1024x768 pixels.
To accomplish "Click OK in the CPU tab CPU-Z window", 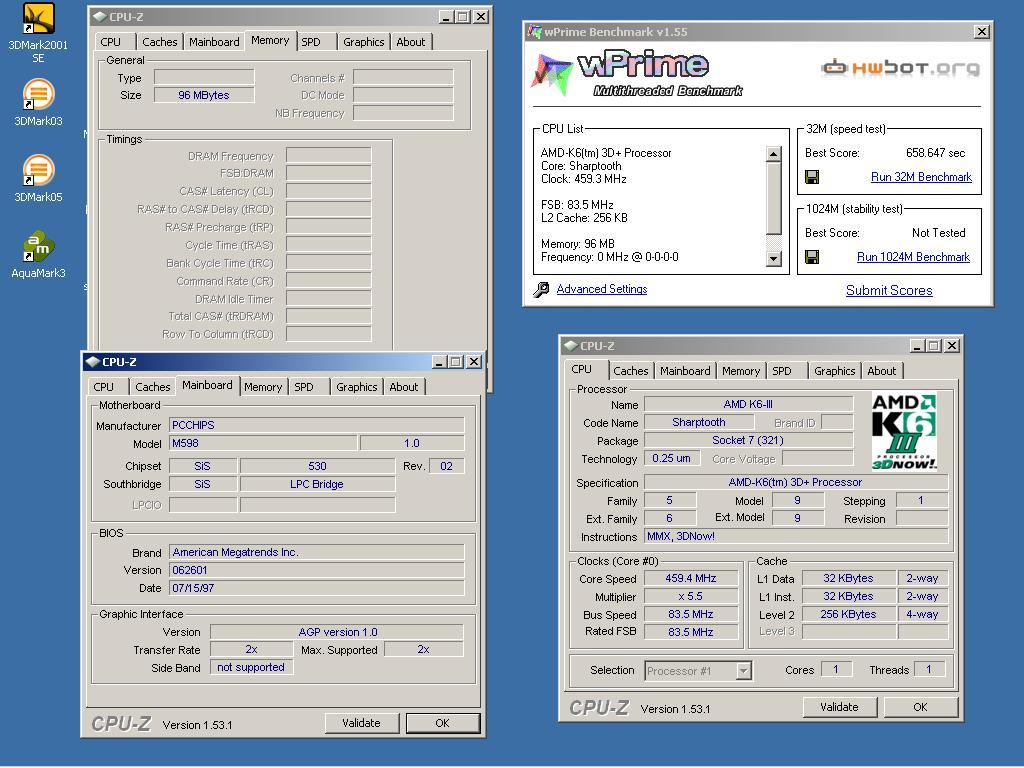I will click(x=920, y=707).
